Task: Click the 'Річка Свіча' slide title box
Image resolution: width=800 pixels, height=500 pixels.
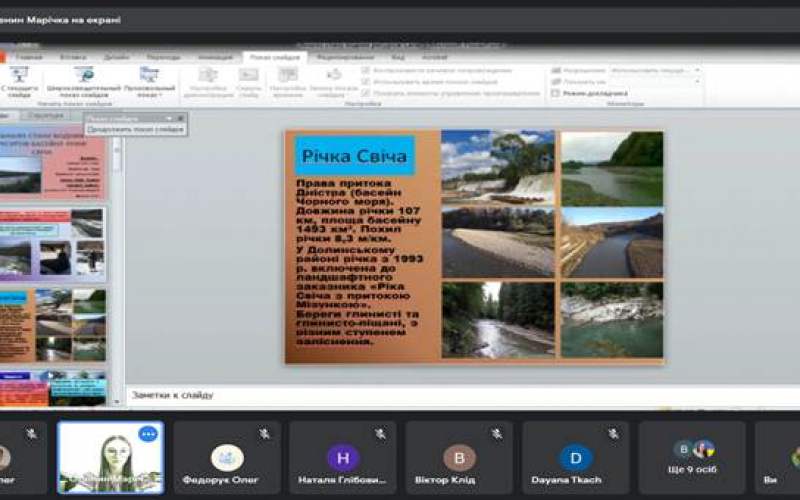Action: pos(355,156)
